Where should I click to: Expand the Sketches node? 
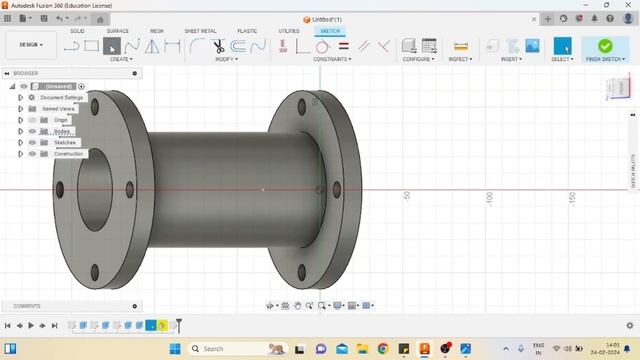(20, 142)
